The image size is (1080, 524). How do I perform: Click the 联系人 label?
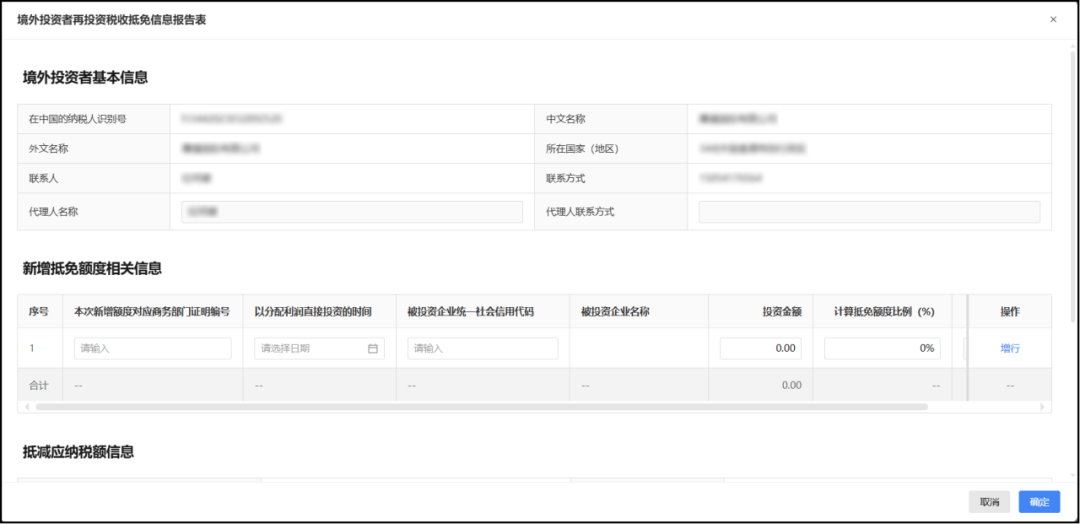[43, 178]
